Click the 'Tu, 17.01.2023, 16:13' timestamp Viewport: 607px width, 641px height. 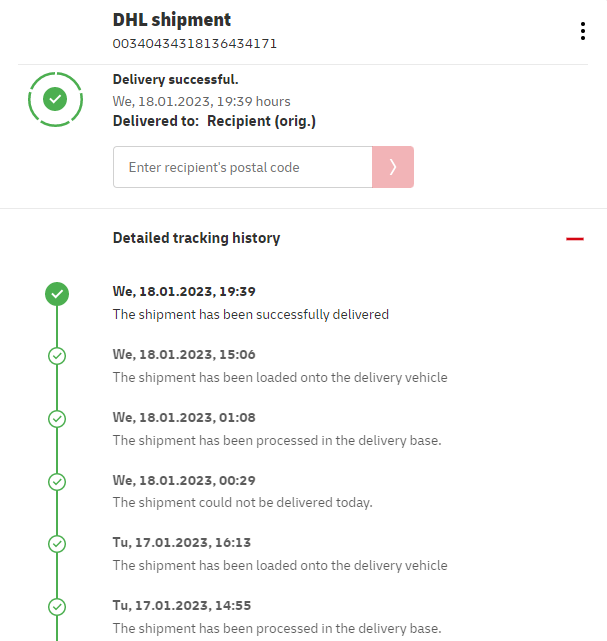pyautogui.click(x=182, y=542)
